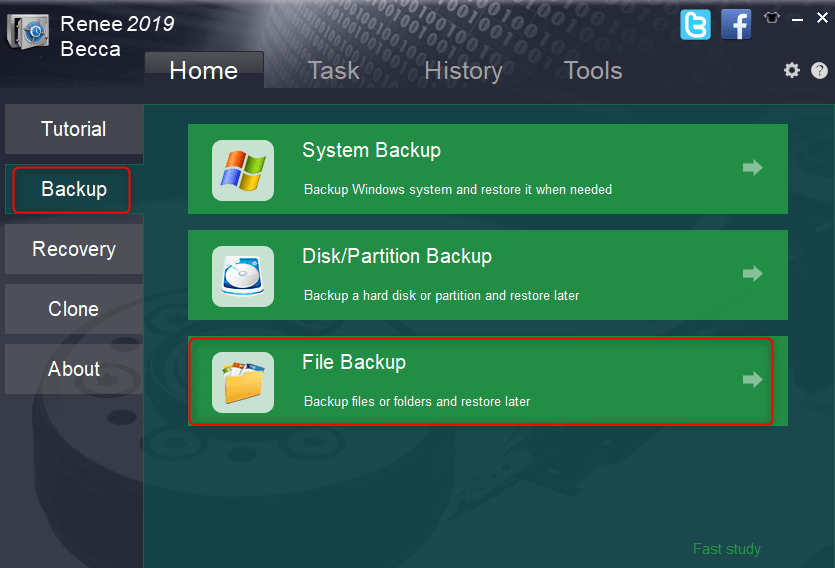This screenshot has height=568, width=835.
Task: Click the Twitter share icon
Action: (695, 25)
